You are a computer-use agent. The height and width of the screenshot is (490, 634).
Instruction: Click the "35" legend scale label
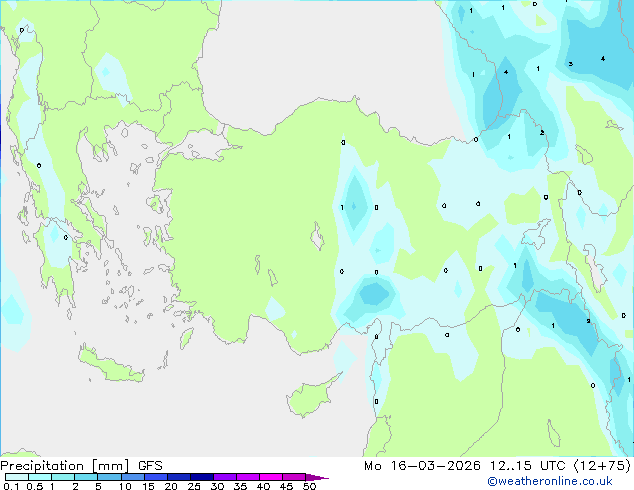tap(240, 486)
